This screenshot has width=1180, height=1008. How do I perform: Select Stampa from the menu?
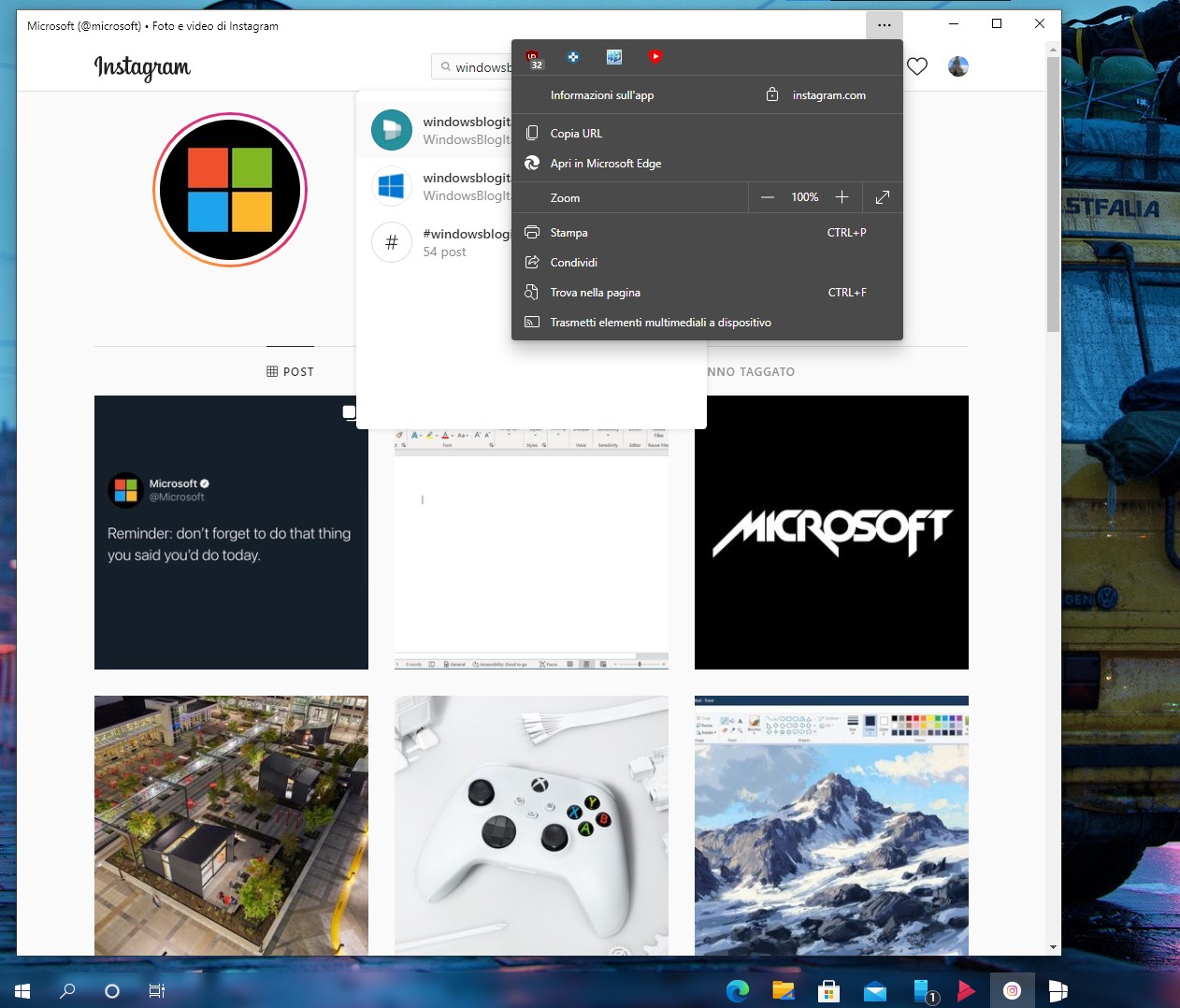(x=707, y=233)
